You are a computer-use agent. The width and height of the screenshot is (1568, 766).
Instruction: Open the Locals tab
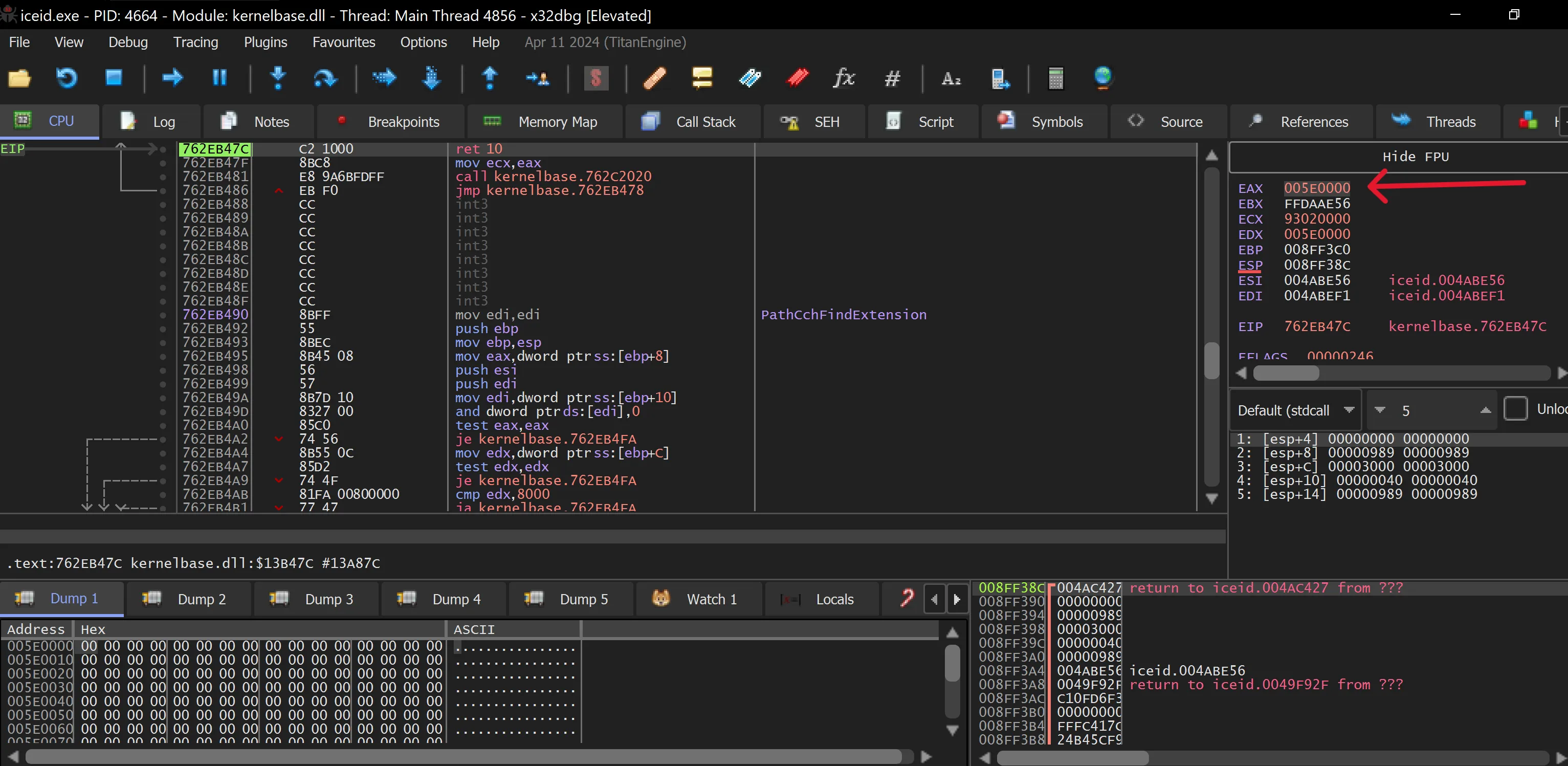point(822,599)
